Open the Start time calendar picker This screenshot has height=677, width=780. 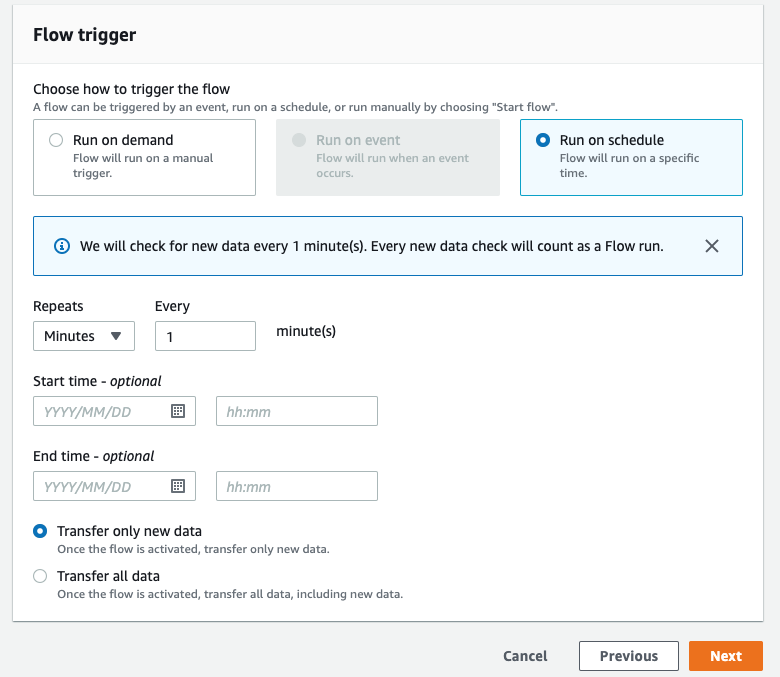click(x=178, y=411)
